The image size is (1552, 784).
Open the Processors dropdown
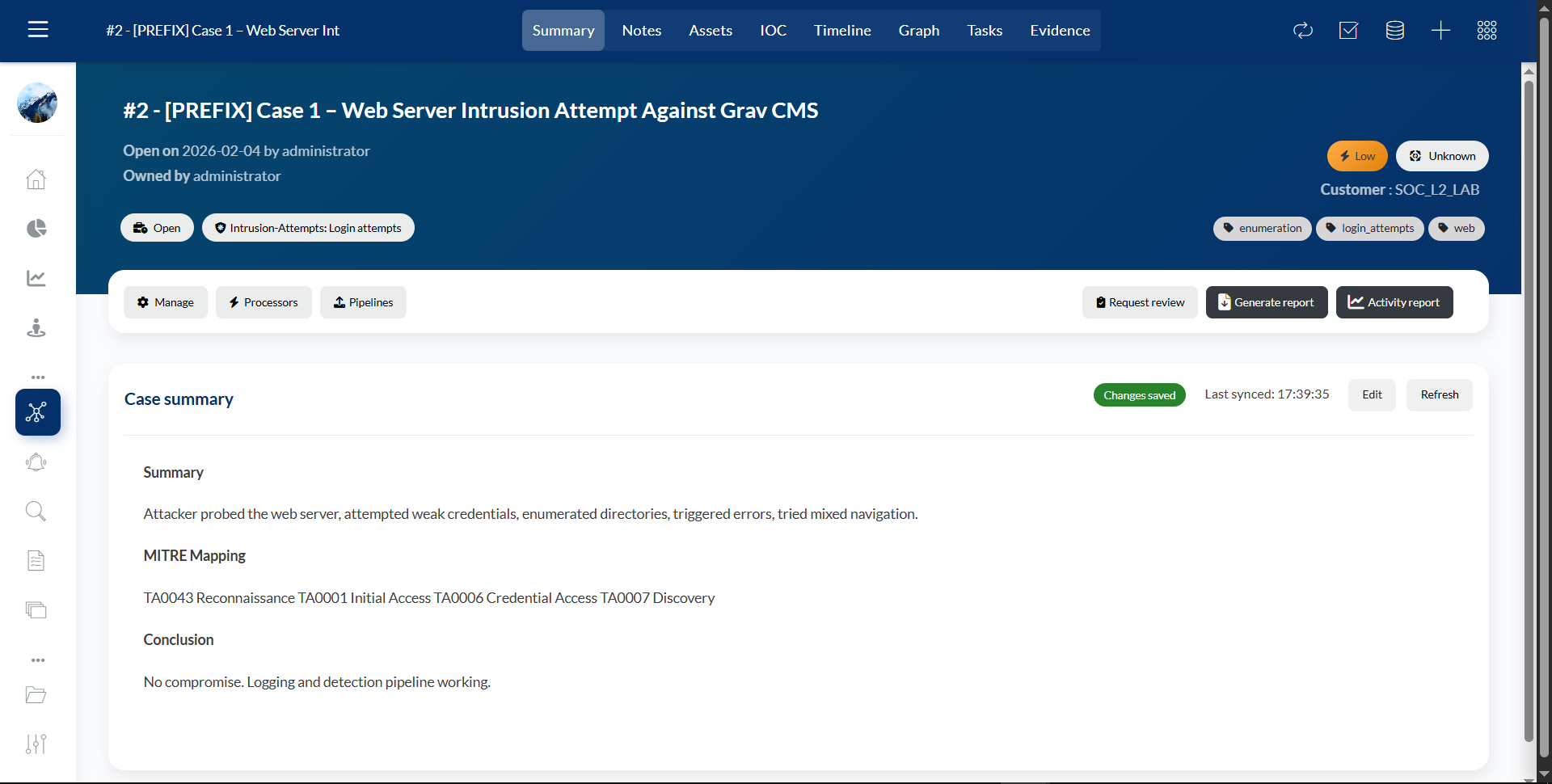pyautogui.click(x=264, y=302)
